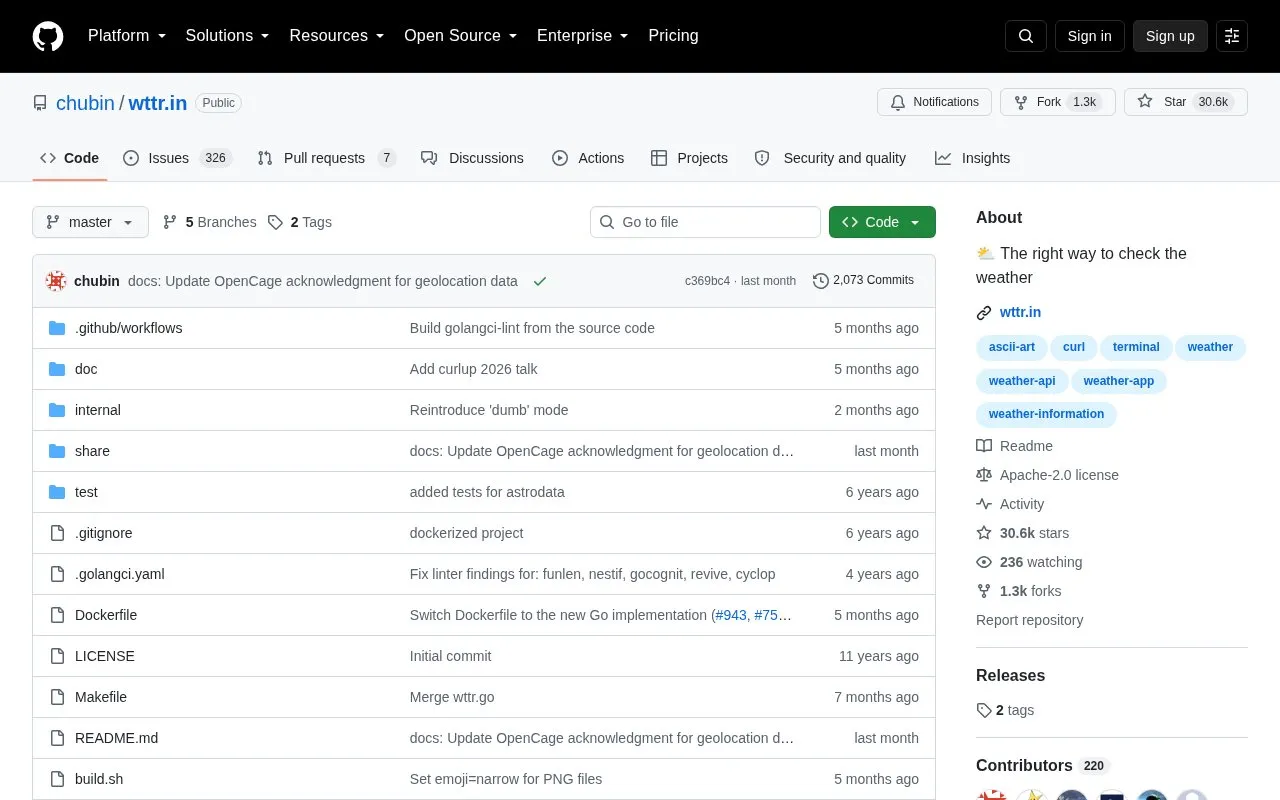1280x800 pixels.
Task: Click the .github/workflows folder icon
Action: point(57,328)
